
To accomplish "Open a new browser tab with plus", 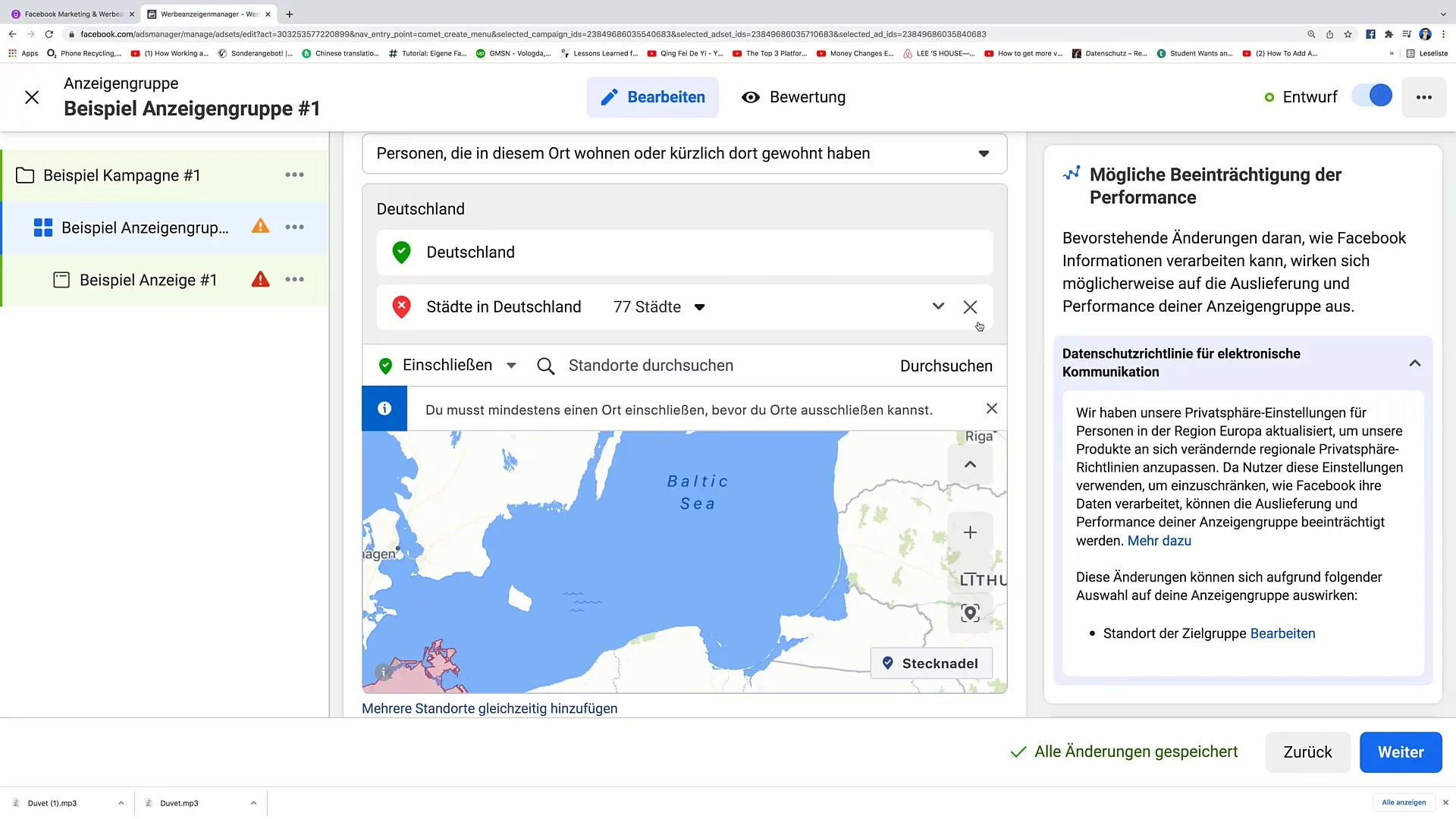I will point(289,14).
